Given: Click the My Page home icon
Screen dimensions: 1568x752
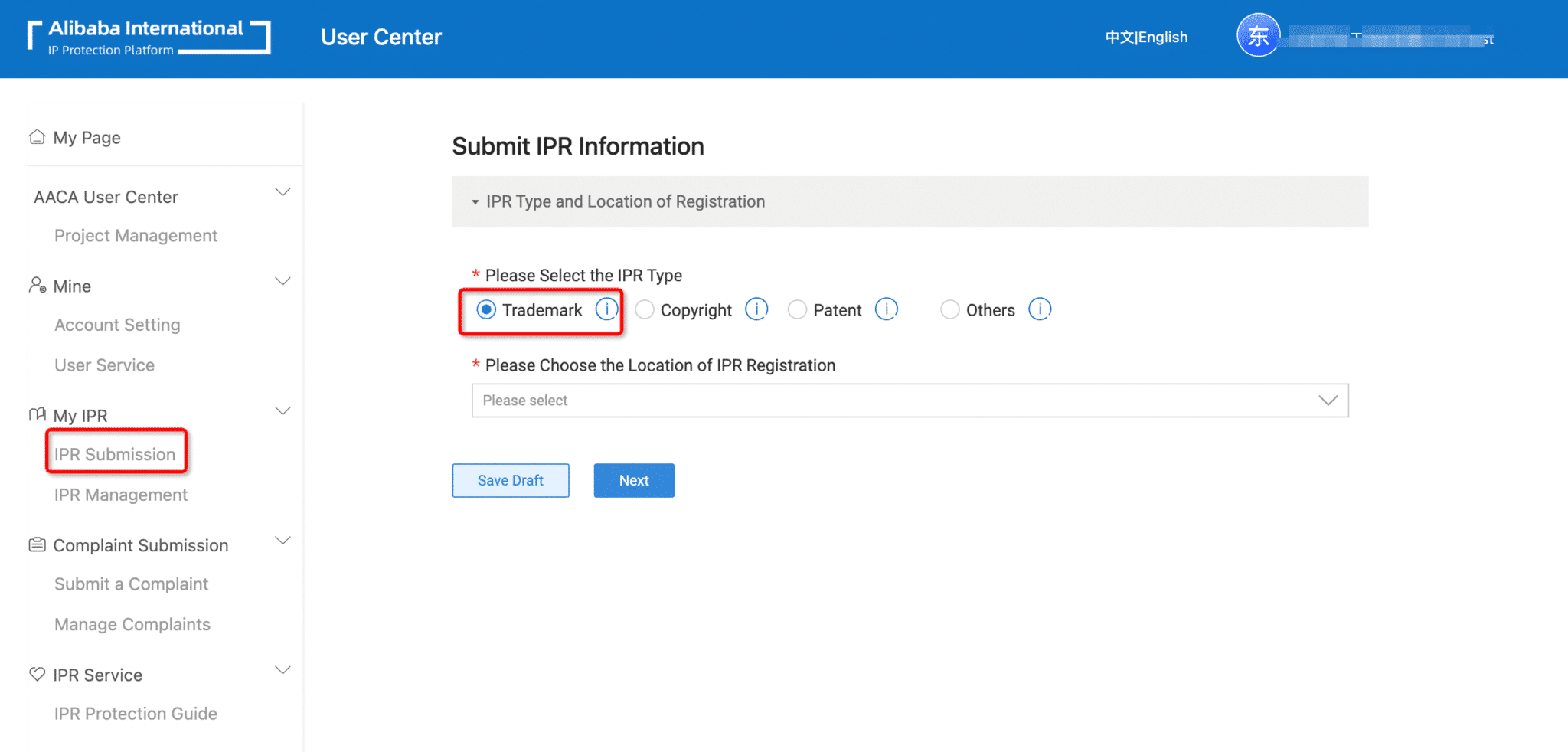Looking at the screenshot, I should click(x=36, y=136).
